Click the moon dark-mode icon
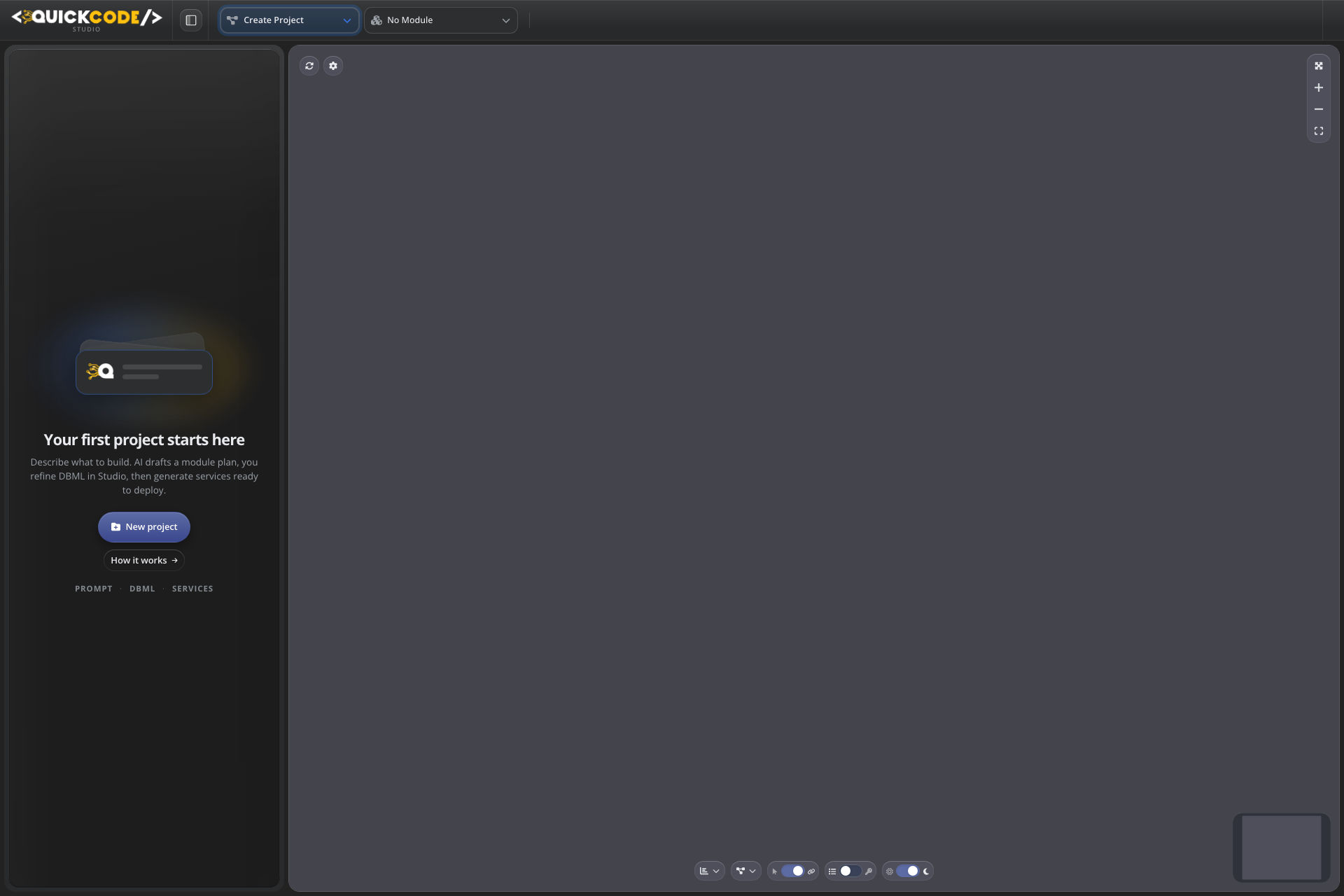The image size is (1344, 896). click(x=926, y=871)
